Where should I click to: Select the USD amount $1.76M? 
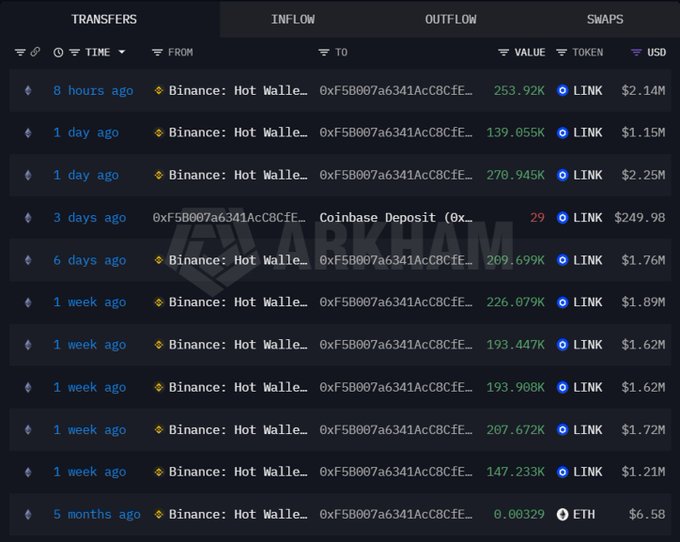click(643, 260)
